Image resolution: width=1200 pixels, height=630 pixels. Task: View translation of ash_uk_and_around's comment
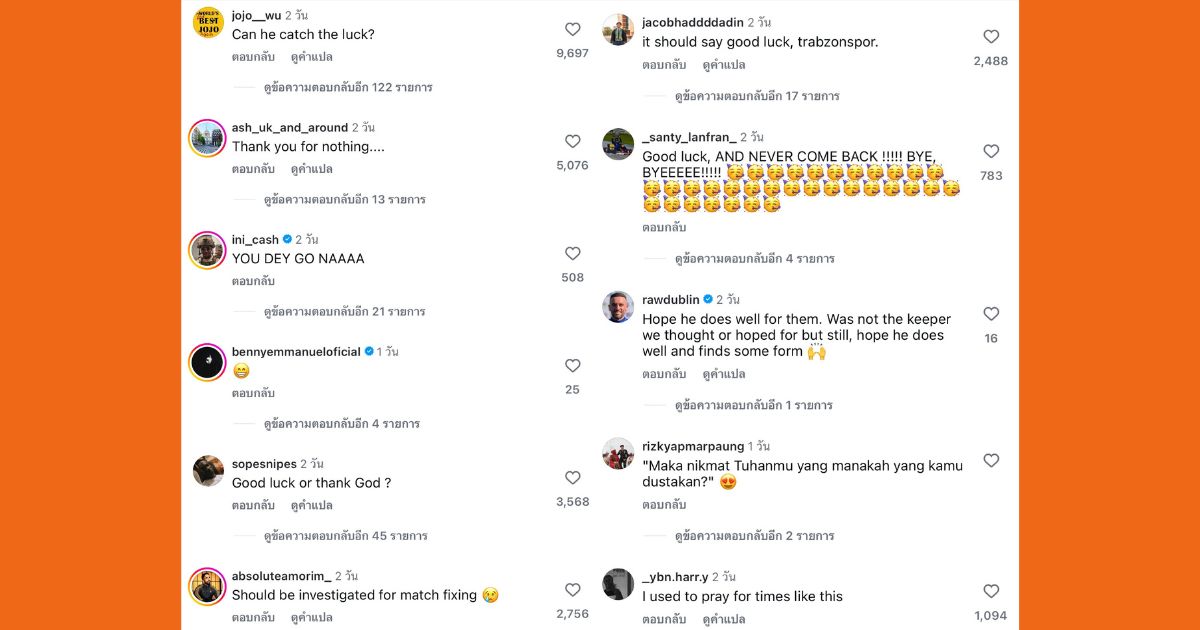[x=311, y=169]
